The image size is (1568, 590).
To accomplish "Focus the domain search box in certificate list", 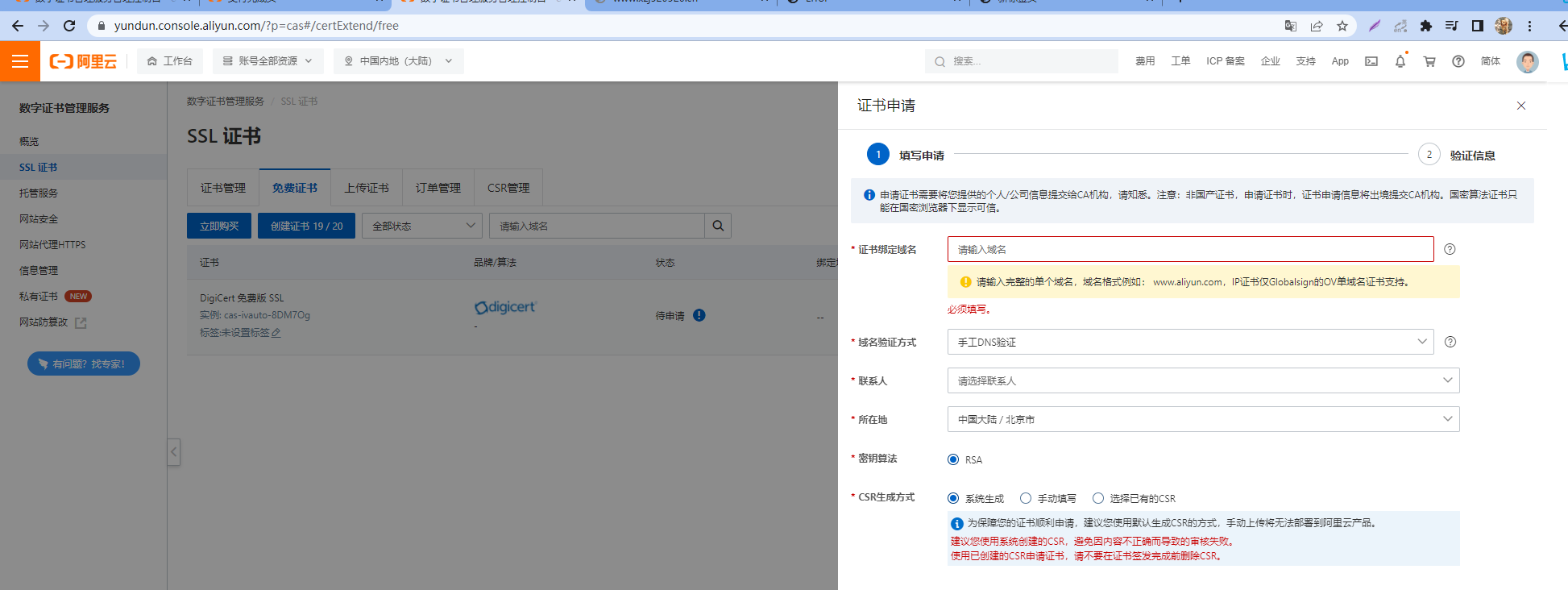I will pos(597,226).
